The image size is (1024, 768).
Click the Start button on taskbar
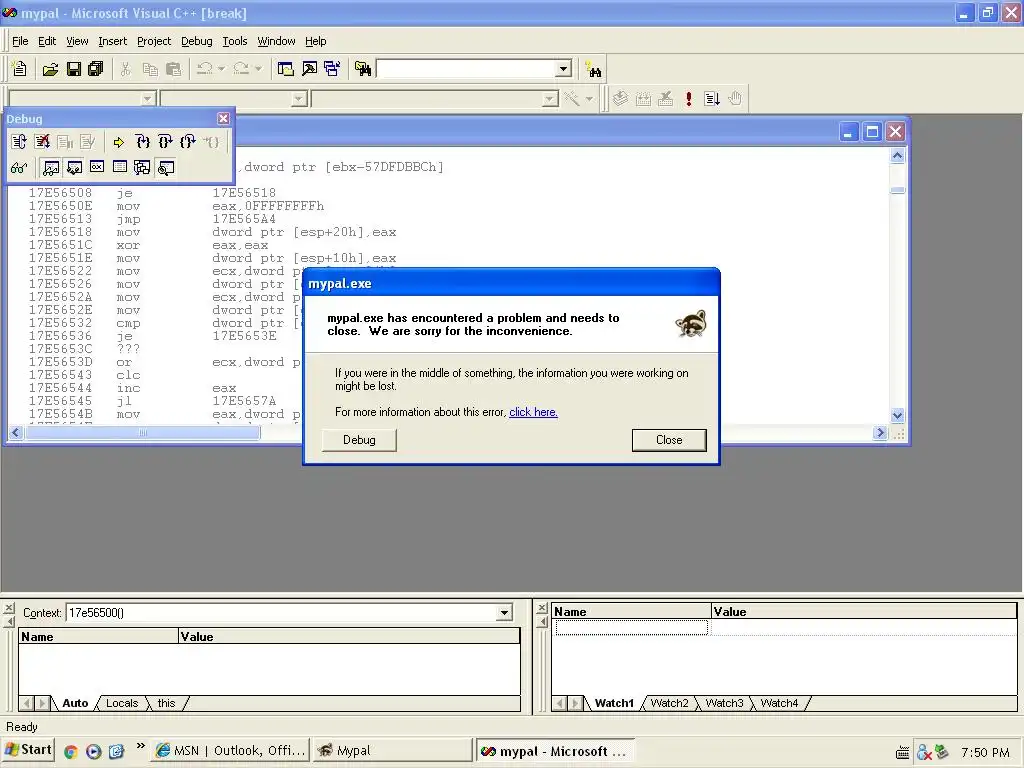coord(28,750)
